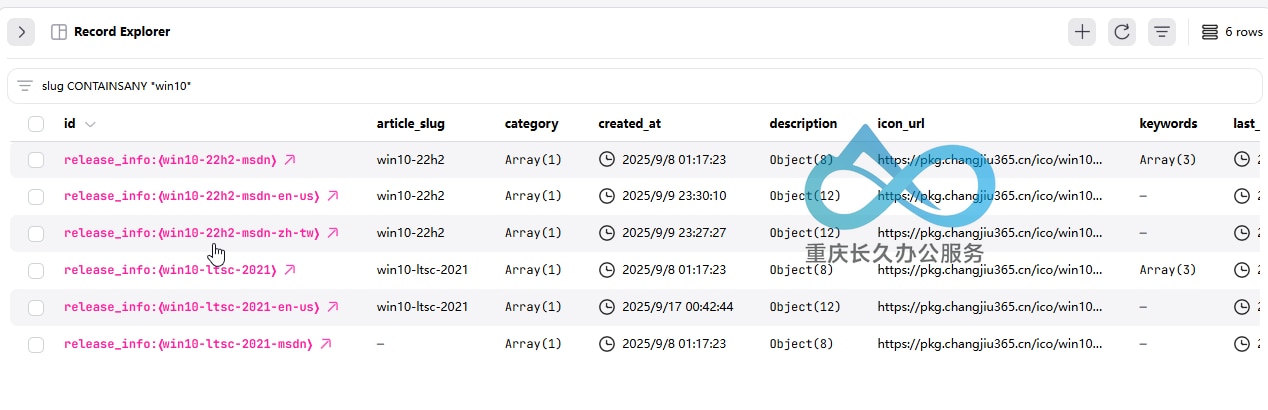Click the arrow icon next to win10-22h2-msdn-zh-tw

tap(333, 234)
